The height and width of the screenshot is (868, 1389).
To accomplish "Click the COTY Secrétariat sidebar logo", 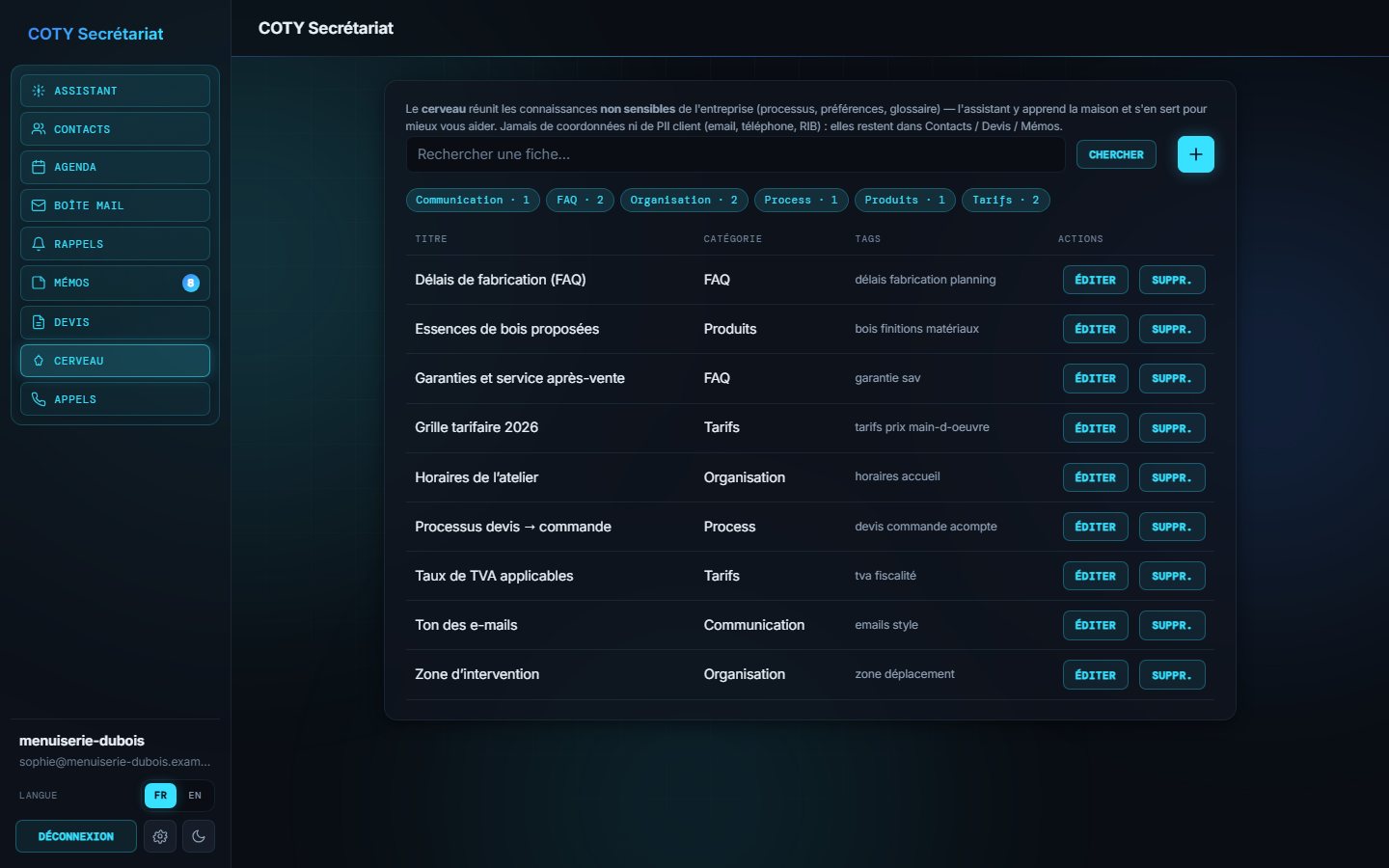I will tap(95, 34).
